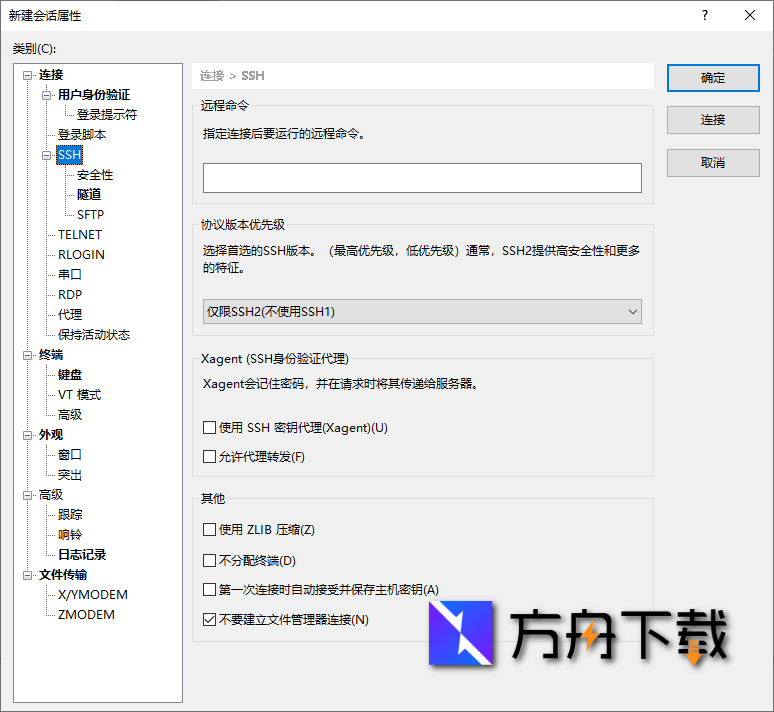774x712 pixels.
Task: Enable 允许代理转发(F) checkbox
Action: pyautogui.click(x=209, y=456)
